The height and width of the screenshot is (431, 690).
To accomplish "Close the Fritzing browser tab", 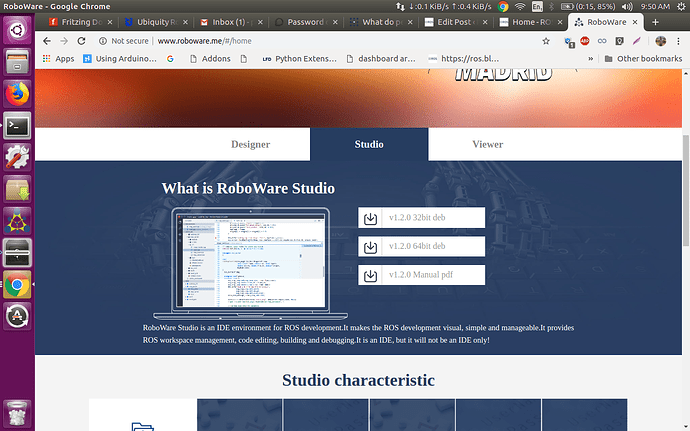I will click(x=110, y=22).
